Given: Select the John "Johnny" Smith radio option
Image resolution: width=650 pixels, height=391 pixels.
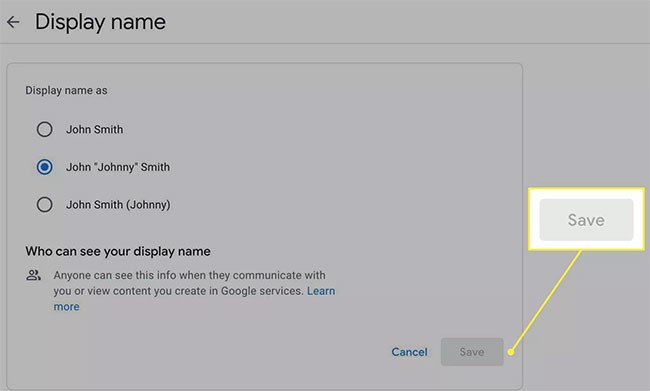Looking at the screenshot, I should click(44, 167).
